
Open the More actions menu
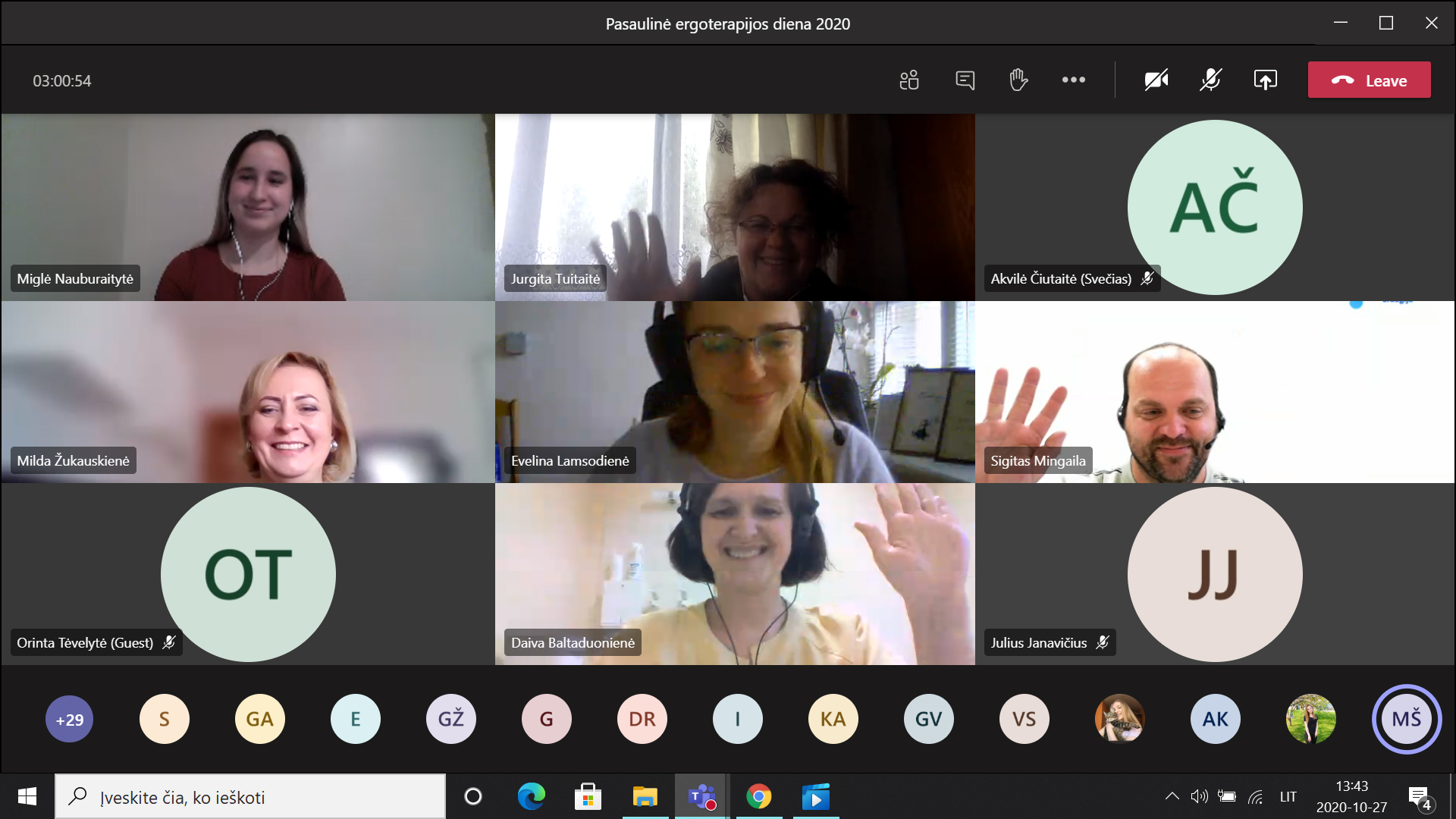tap(1073, 80)
